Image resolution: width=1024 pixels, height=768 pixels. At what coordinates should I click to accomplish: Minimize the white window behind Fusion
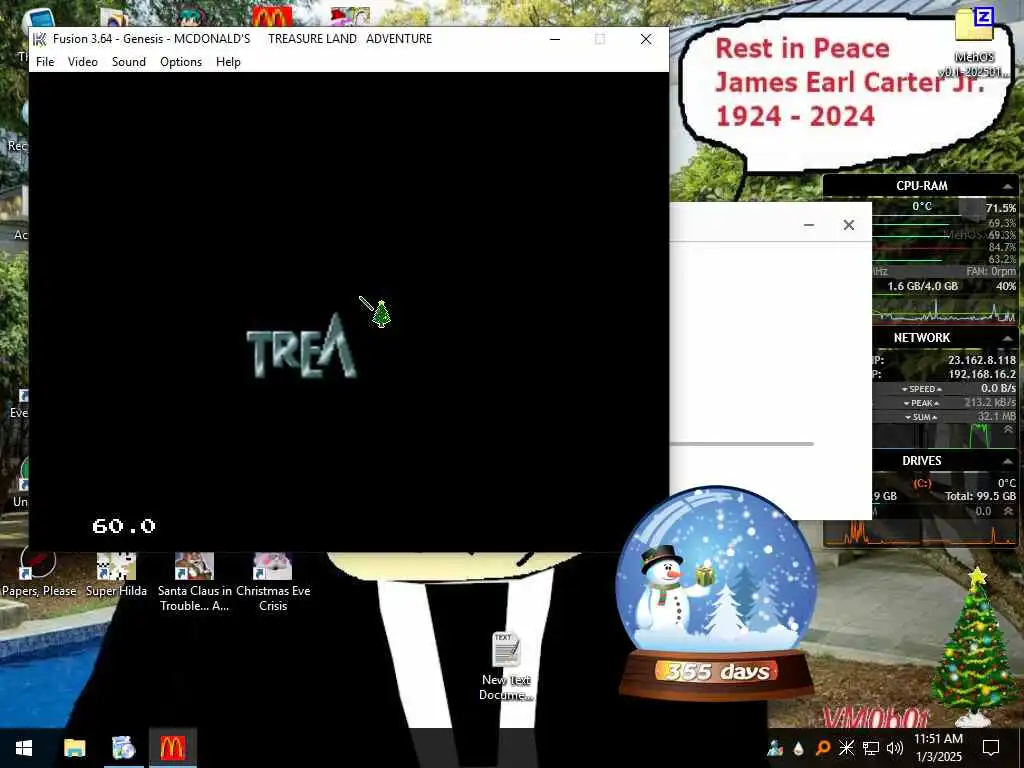[x=808, y=225]
